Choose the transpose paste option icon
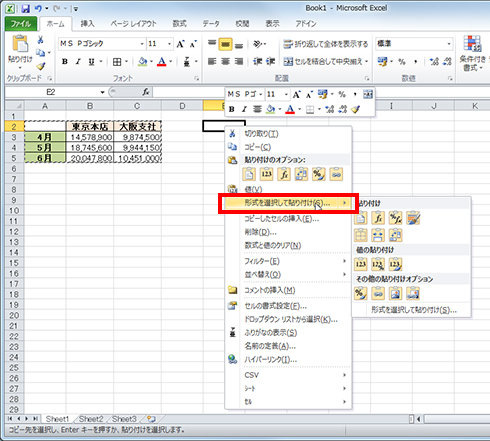Screen dimensions: 490x441 [301, 174]
